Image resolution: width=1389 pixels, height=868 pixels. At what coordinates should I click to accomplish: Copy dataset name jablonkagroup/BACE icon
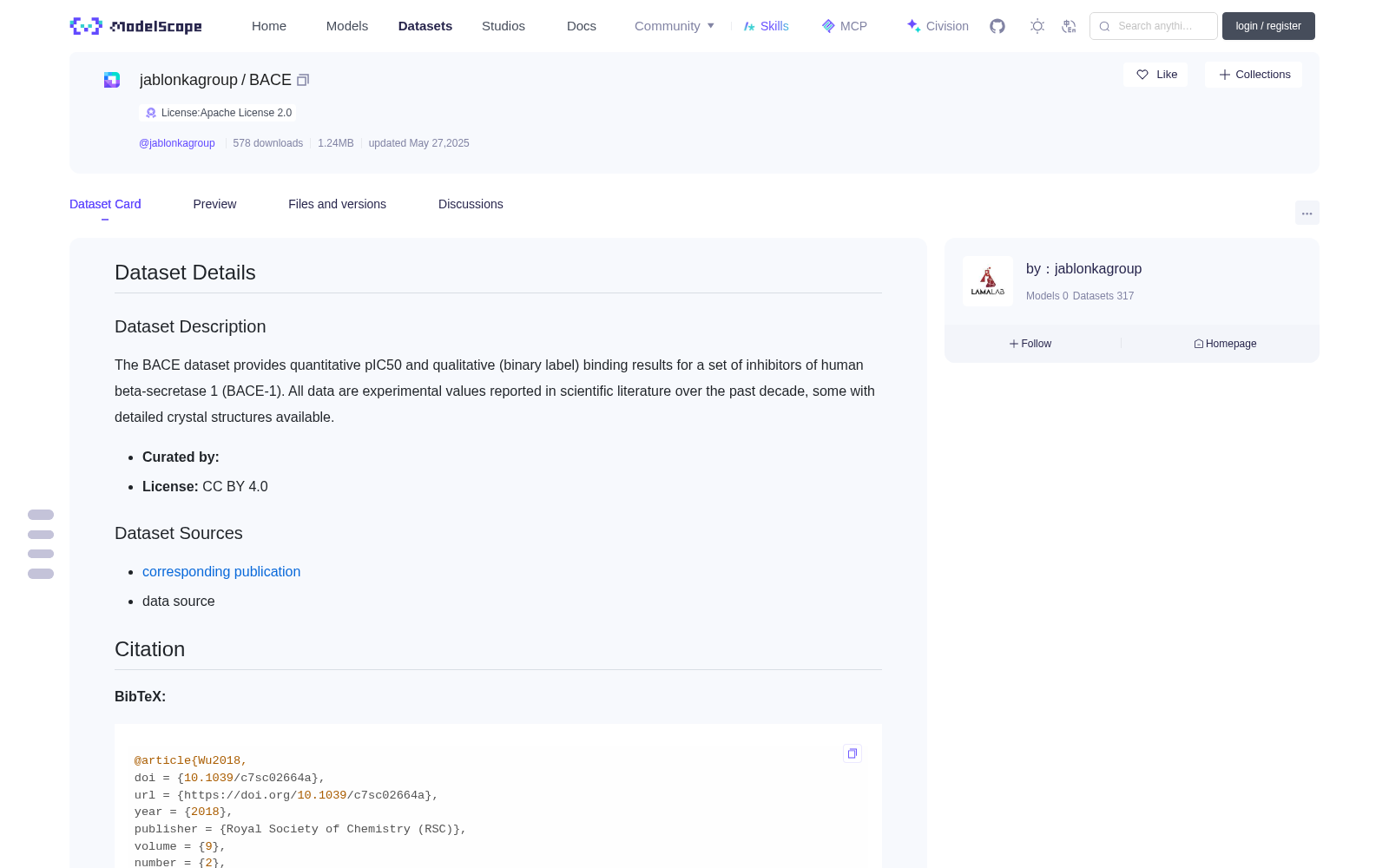pos(303,80)
